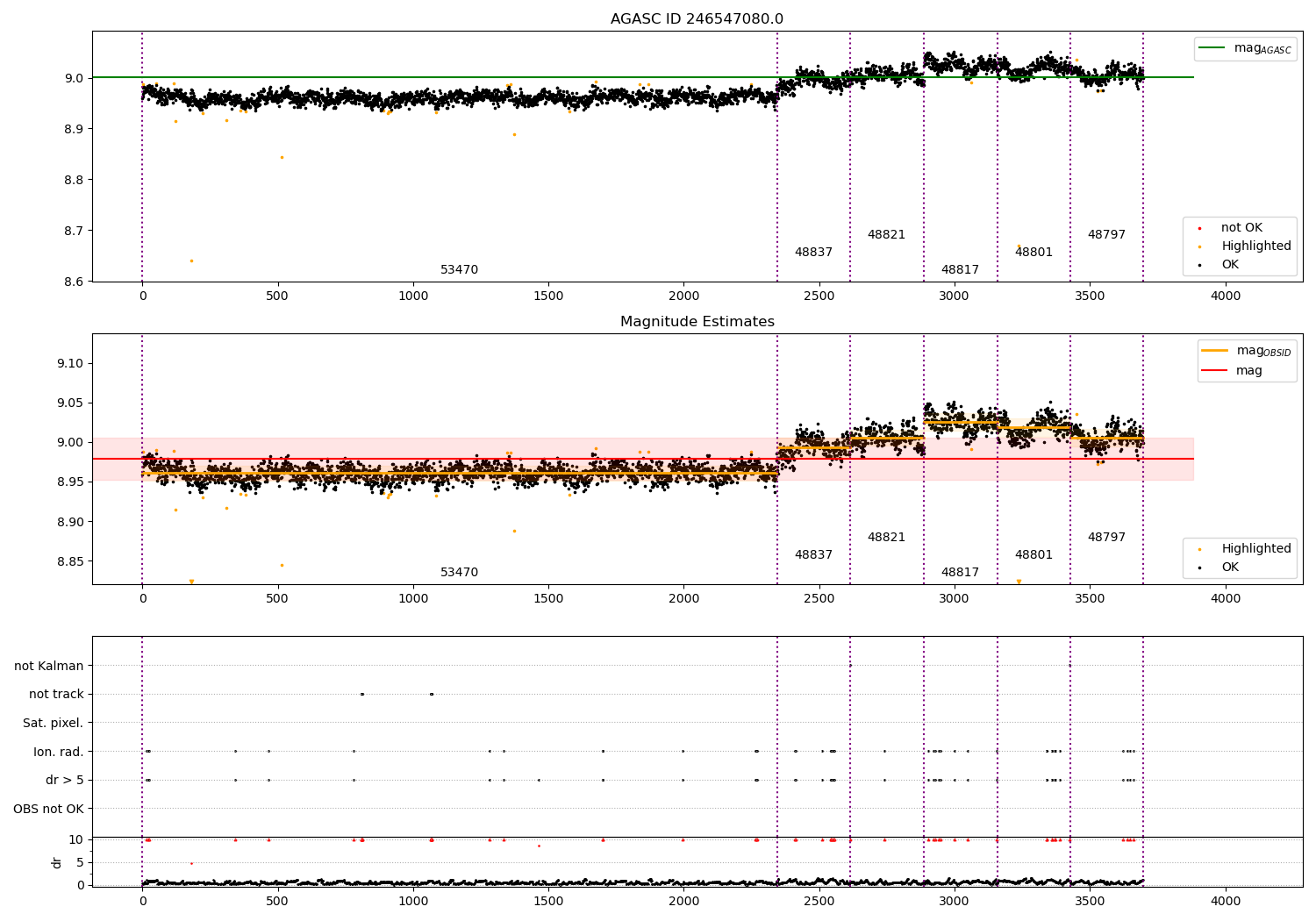Click the 9.05 y-tick in middle panel

pyautogui.click(x=71, y=403)
